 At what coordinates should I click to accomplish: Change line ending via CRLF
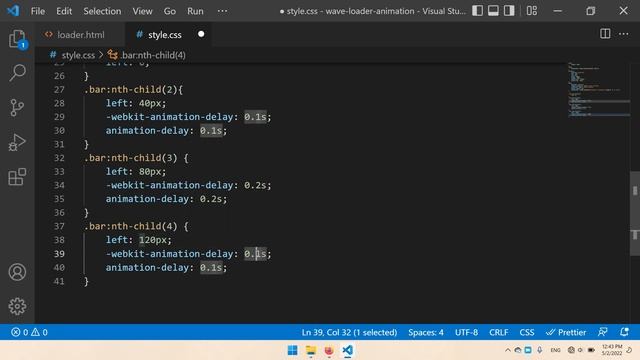click(498, 332)
